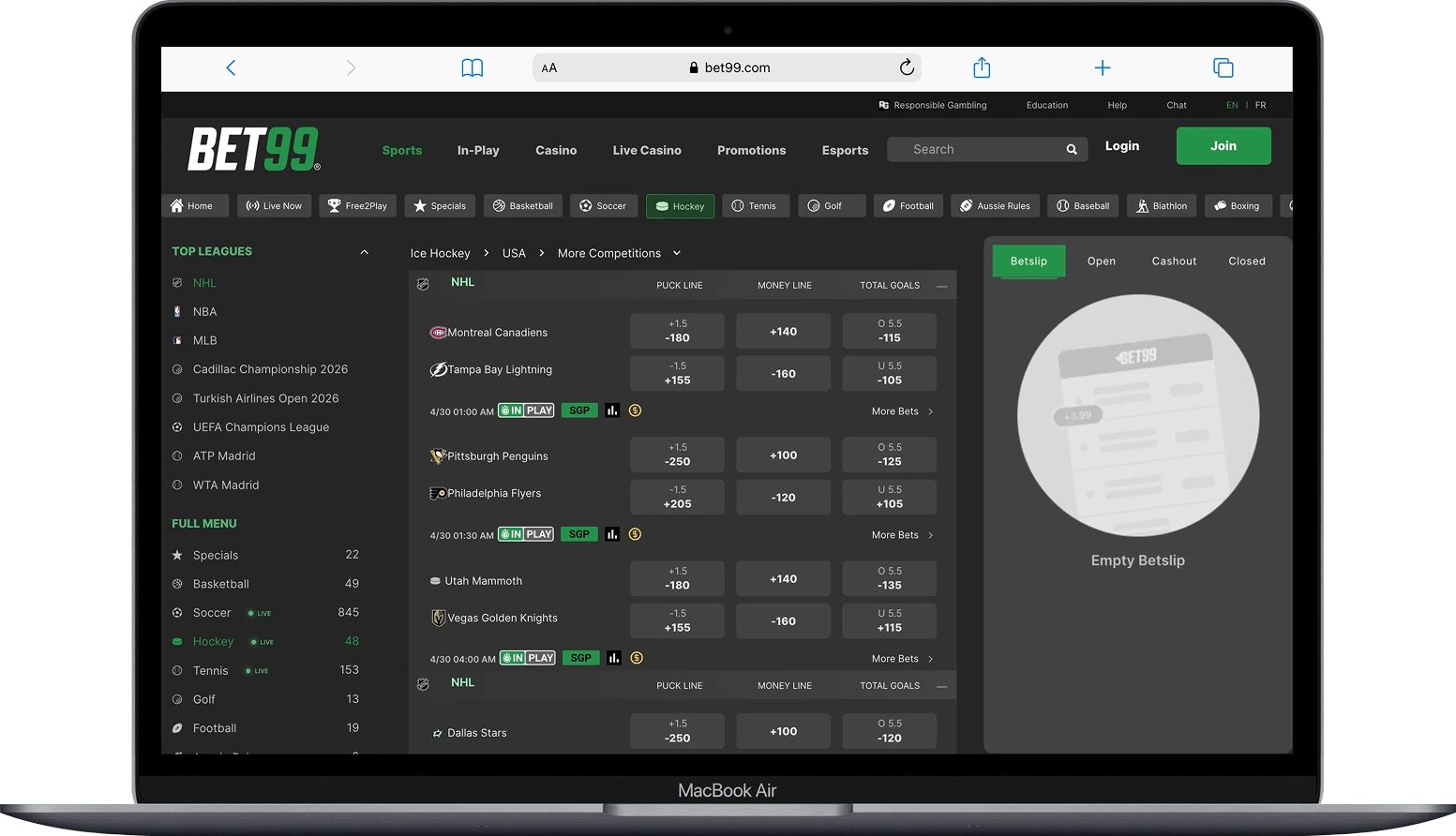This screenshot has height=836, width=1456.
Task: Open Live Casino menu item
Action: coord(647,150)
